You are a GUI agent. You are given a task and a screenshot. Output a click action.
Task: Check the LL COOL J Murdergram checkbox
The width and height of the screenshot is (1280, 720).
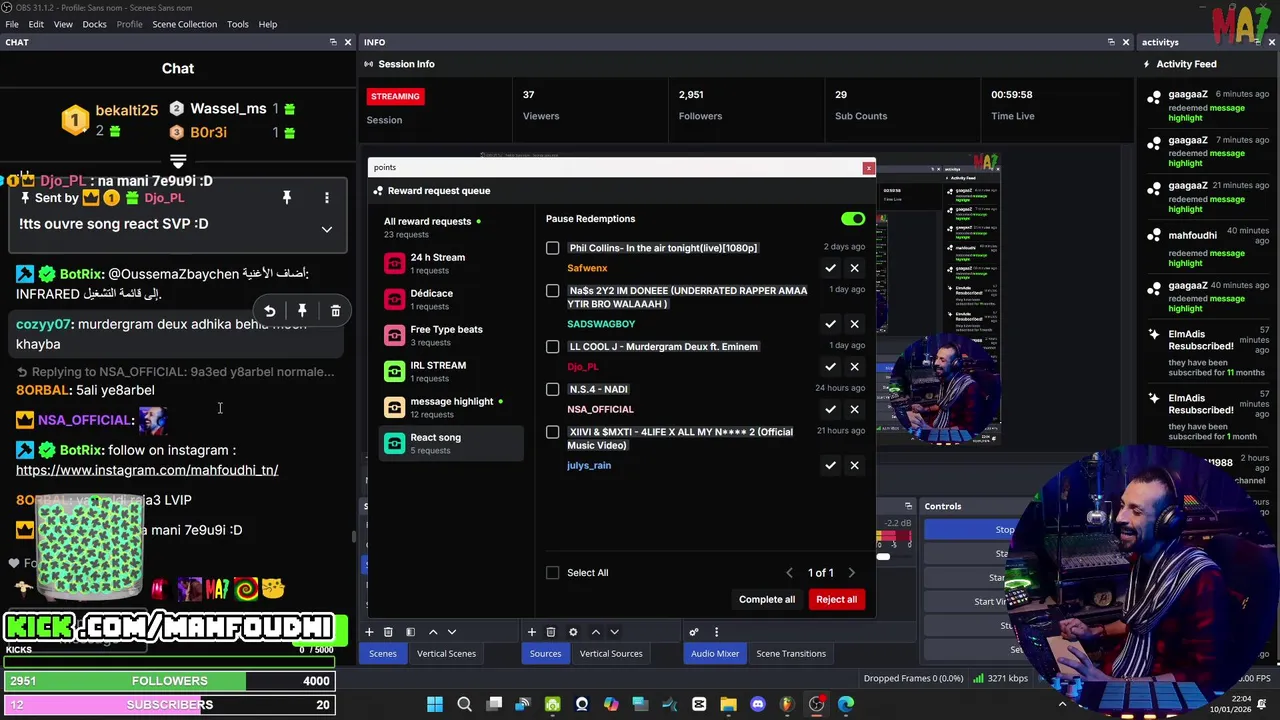click(553, 347)
